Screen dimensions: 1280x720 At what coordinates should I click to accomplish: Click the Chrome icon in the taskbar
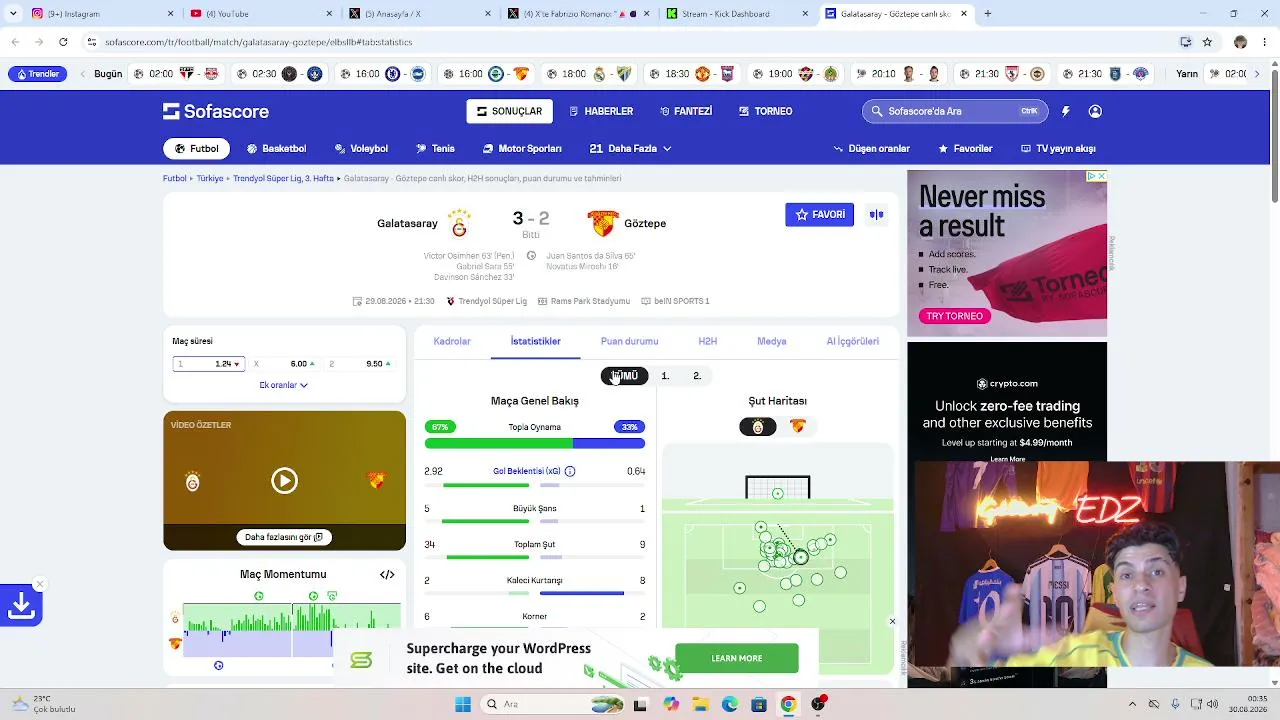tap(788, 704)
